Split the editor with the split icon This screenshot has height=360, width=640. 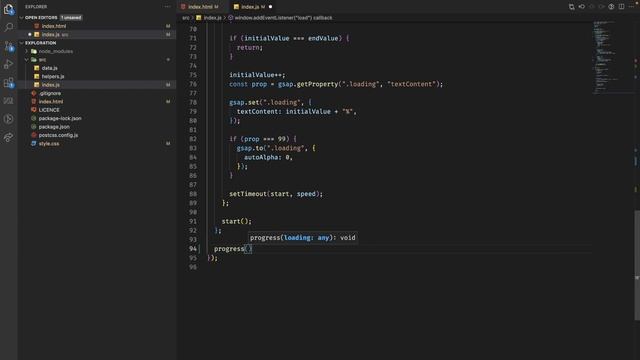coord(621,7)
